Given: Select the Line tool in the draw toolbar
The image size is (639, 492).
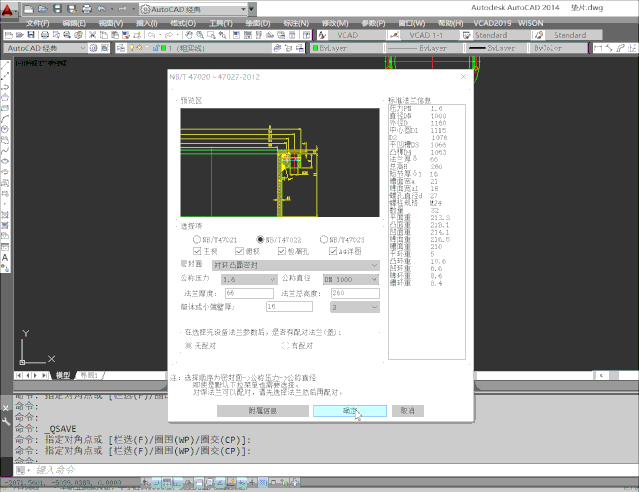Looking at the screenshot, I should (5, 66).
